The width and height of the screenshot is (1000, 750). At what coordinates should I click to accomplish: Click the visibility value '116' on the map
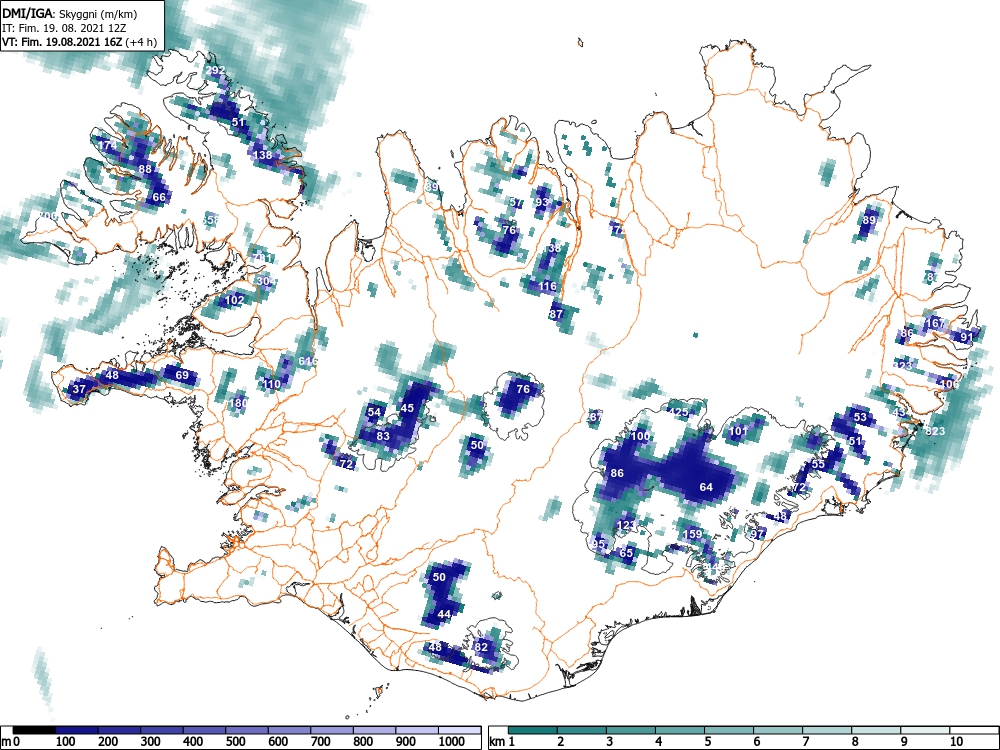[x=547, y=286]
